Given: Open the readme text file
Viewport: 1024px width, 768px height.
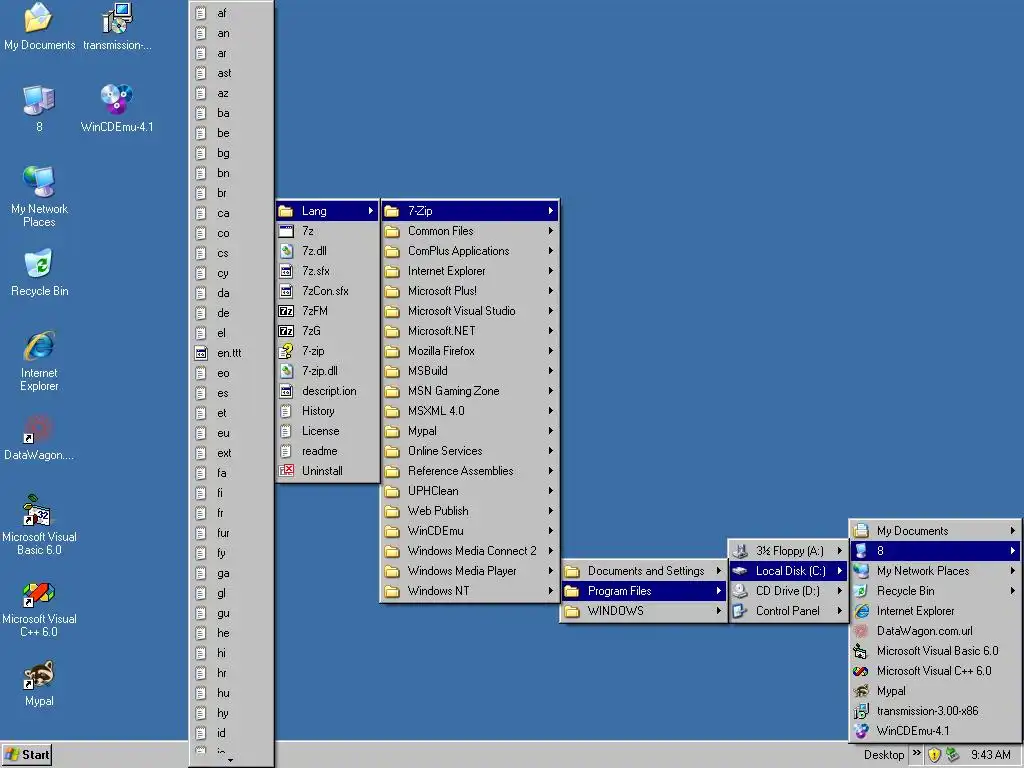Looking at the screenshot, I should (x=327, y=451).
